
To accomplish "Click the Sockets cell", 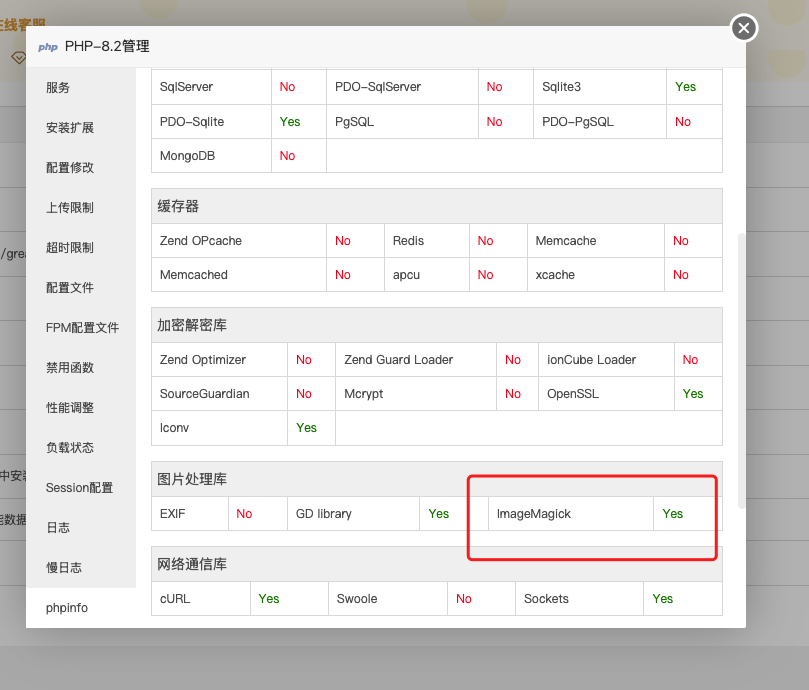I will [579, 599].
